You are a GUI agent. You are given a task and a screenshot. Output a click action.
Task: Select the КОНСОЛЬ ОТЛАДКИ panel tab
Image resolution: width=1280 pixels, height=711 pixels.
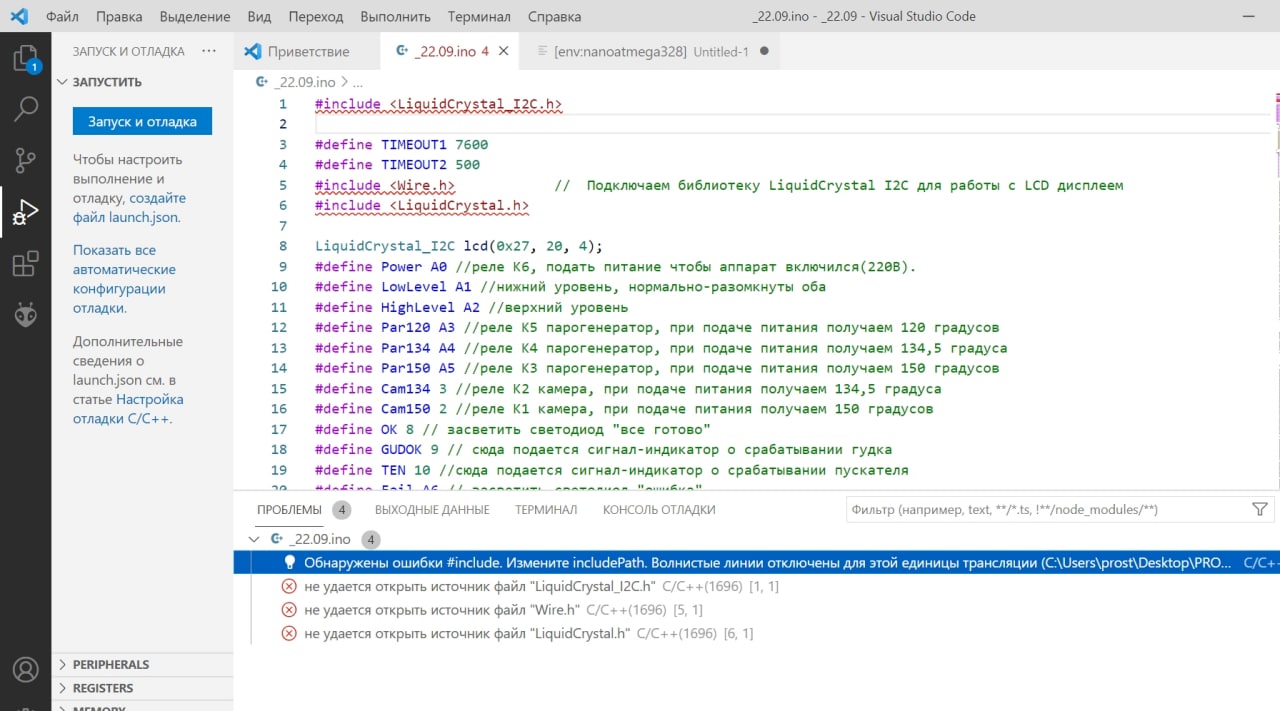[x=659, y=510]
